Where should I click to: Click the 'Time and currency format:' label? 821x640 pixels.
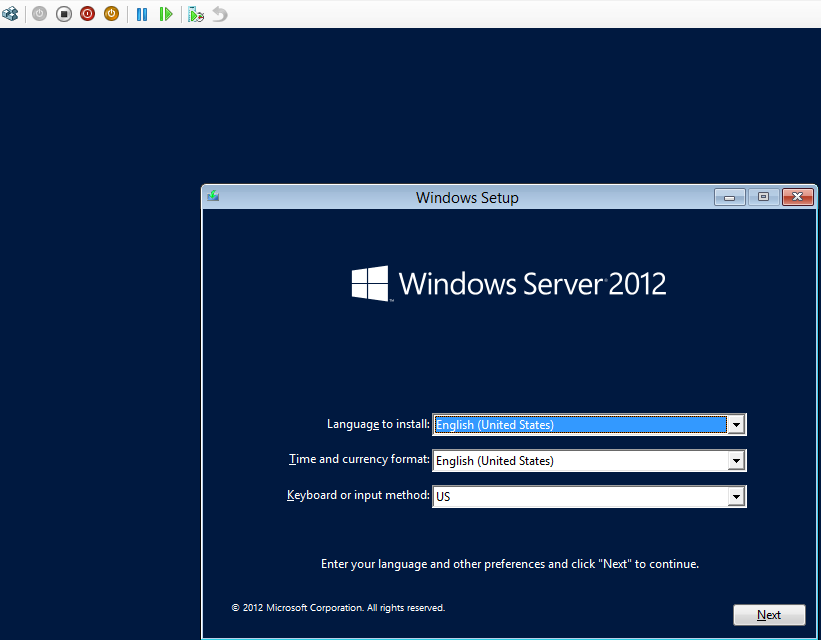click(359, 459)
